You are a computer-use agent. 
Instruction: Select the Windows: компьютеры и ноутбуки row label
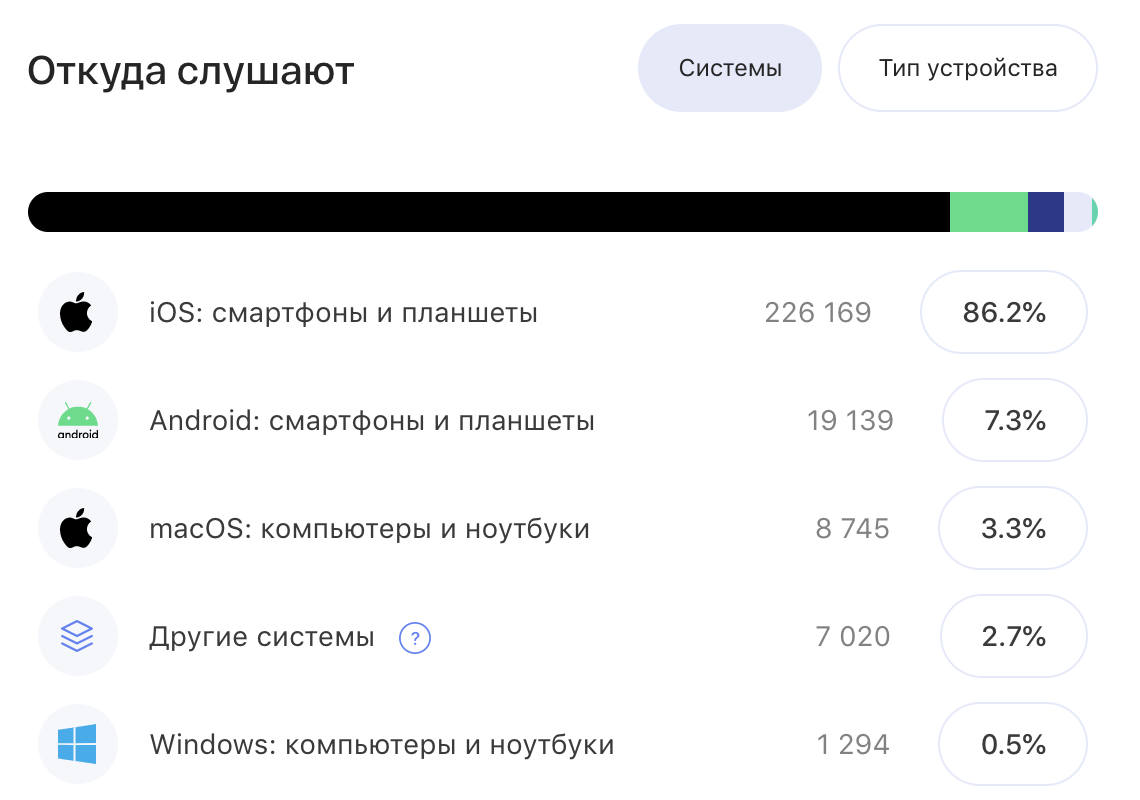(x=382, y=745)
